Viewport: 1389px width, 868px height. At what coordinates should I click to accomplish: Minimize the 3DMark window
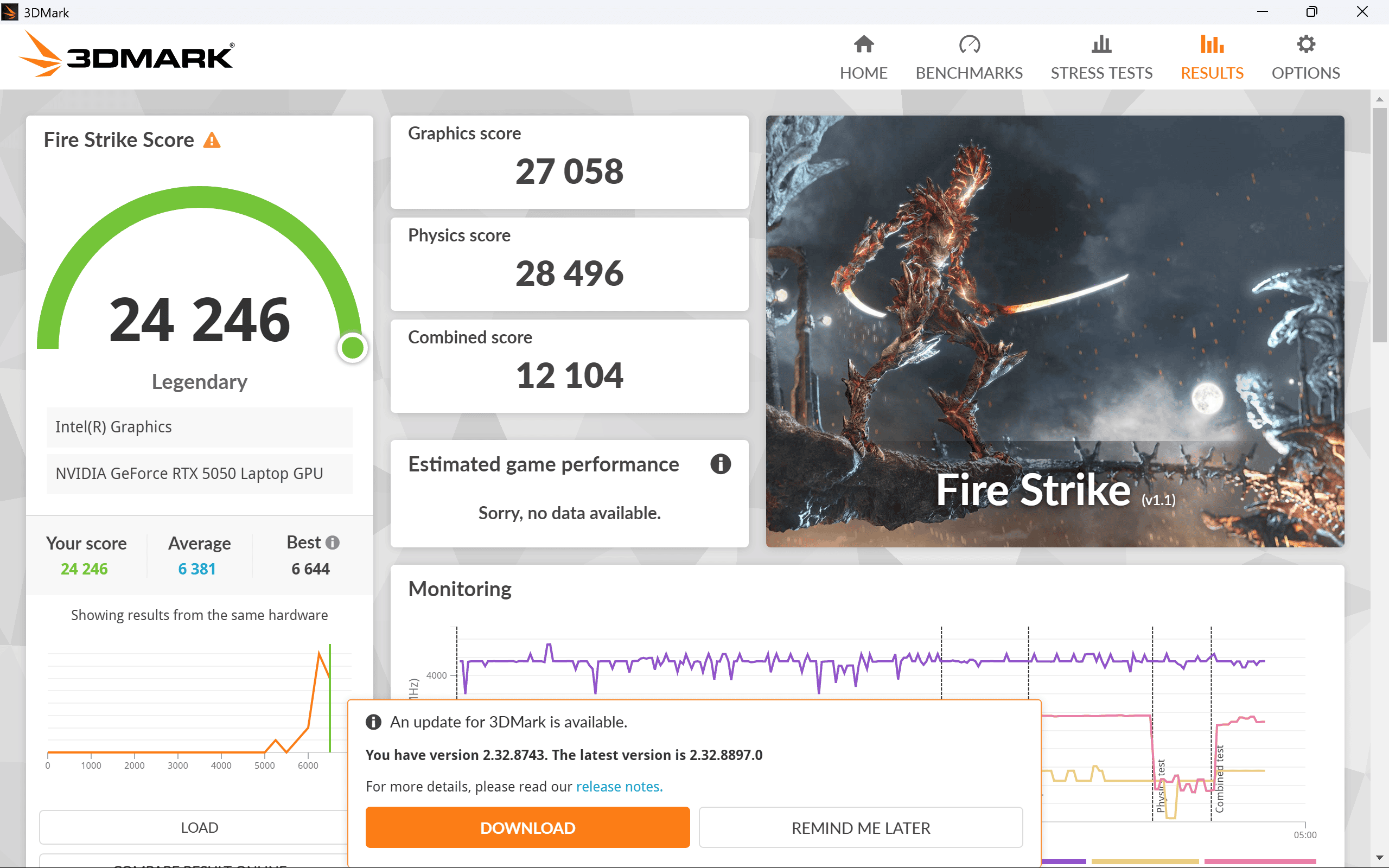click(1262, 11)
